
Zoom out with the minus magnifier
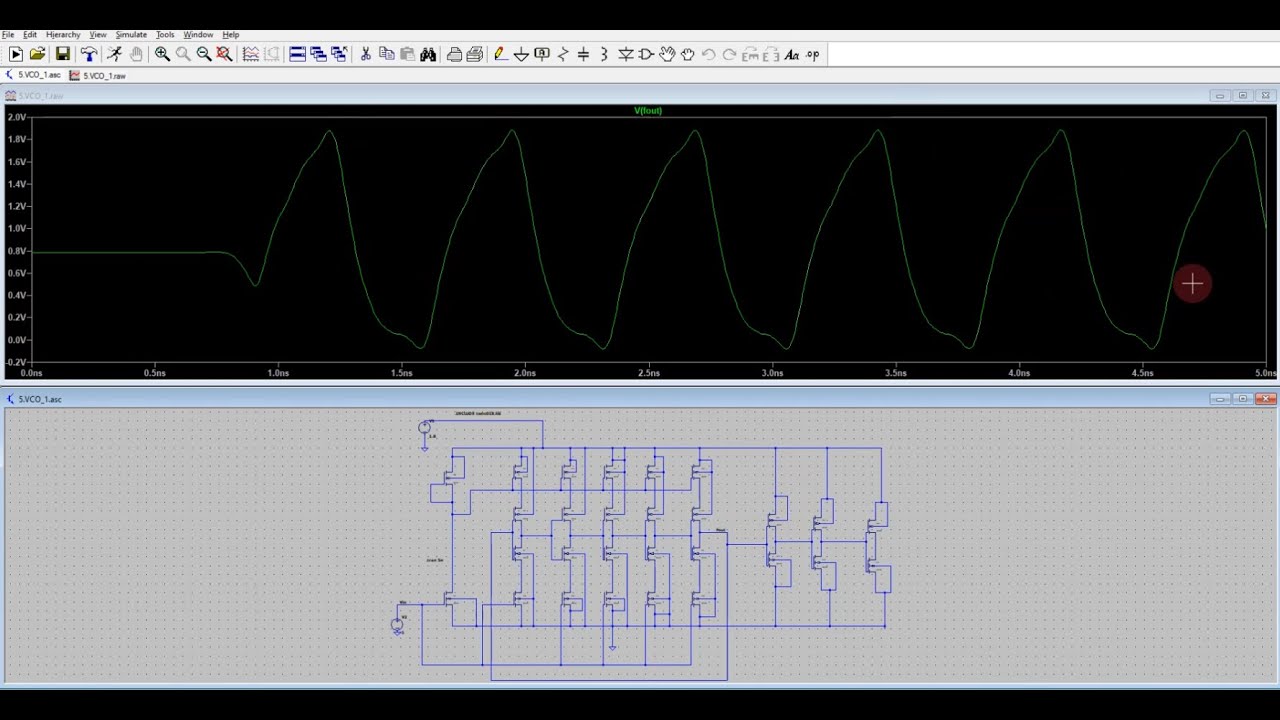pyautogui.click(x=204, y=54)
